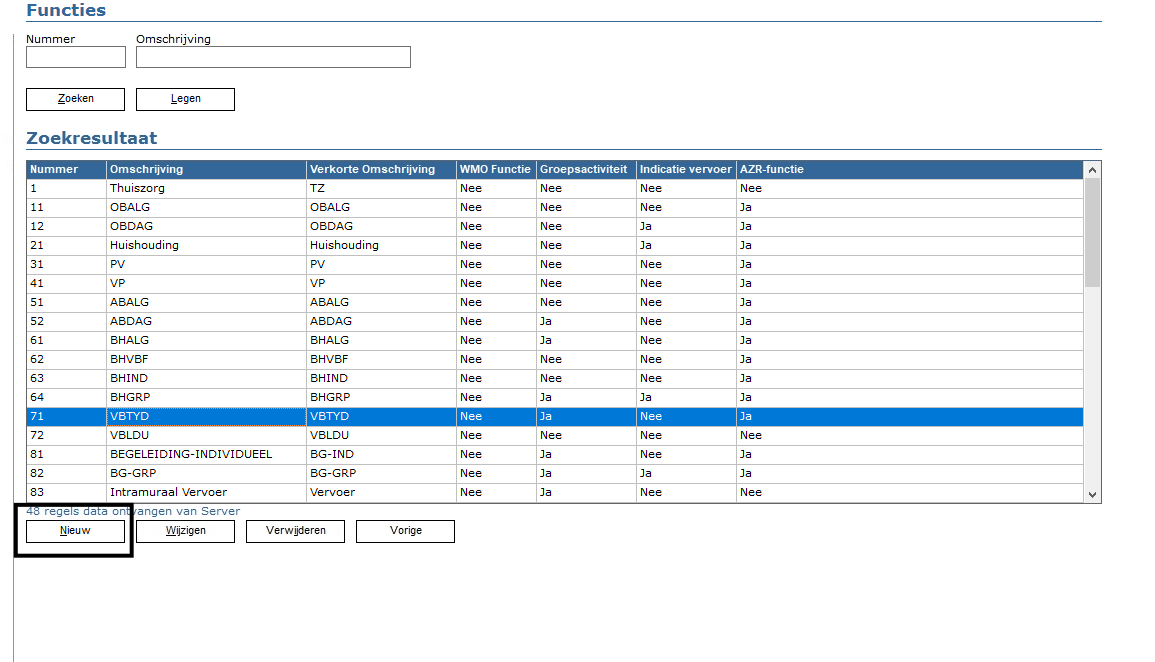Open Wijzigen to edit selected function
The width and height of the screenshot is (1155, 662).
[x=185, y=531]
